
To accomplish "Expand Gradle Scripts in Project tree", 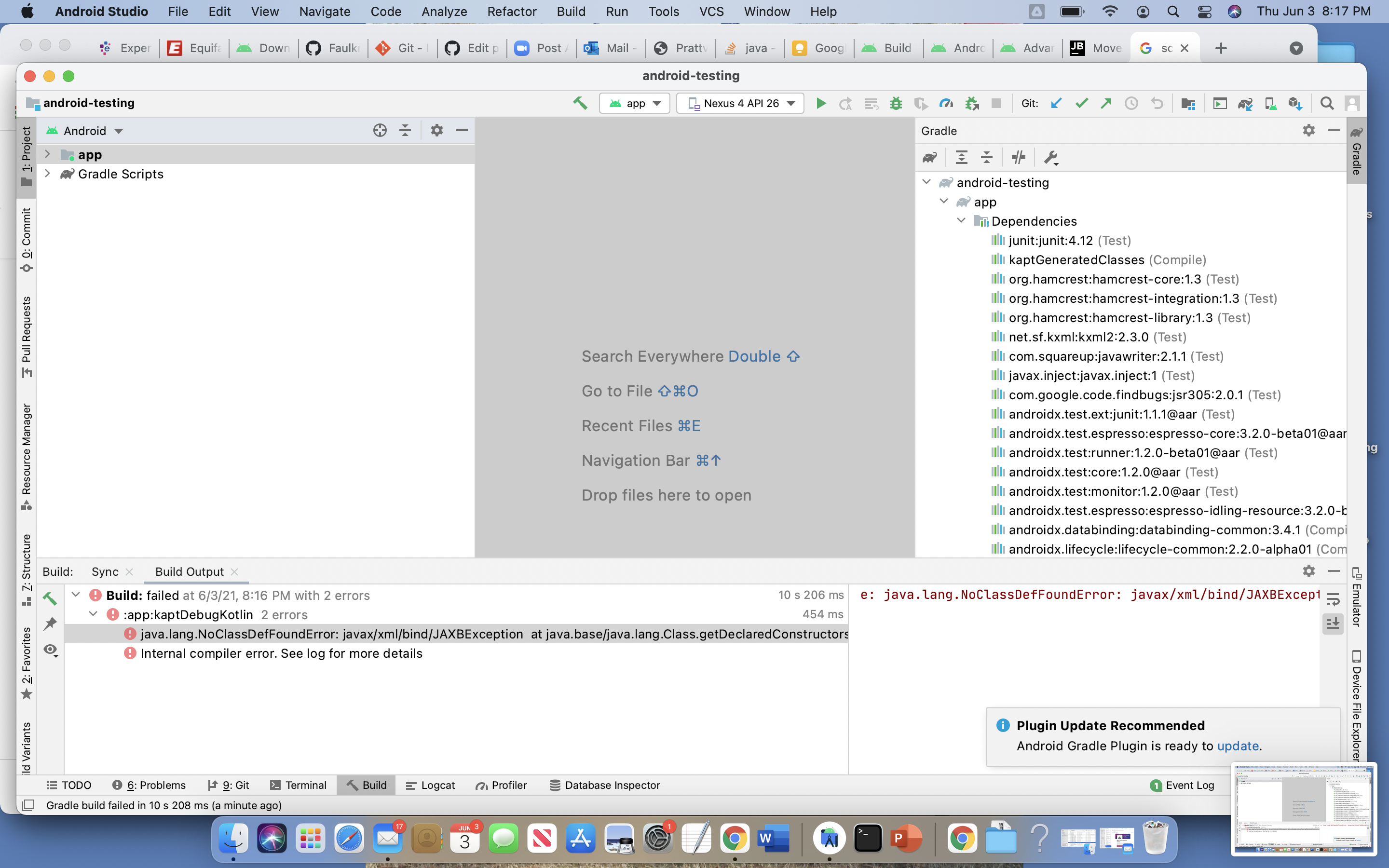I will [48, 174].
